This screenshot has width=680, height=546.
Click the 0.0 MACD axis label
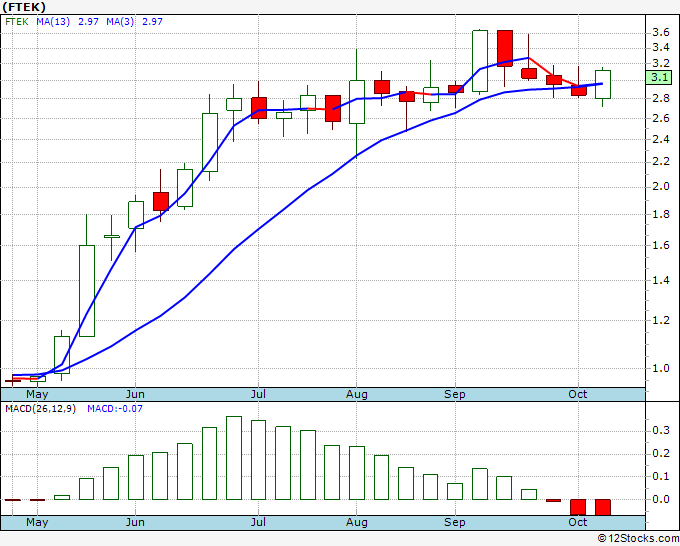point(660,499)
